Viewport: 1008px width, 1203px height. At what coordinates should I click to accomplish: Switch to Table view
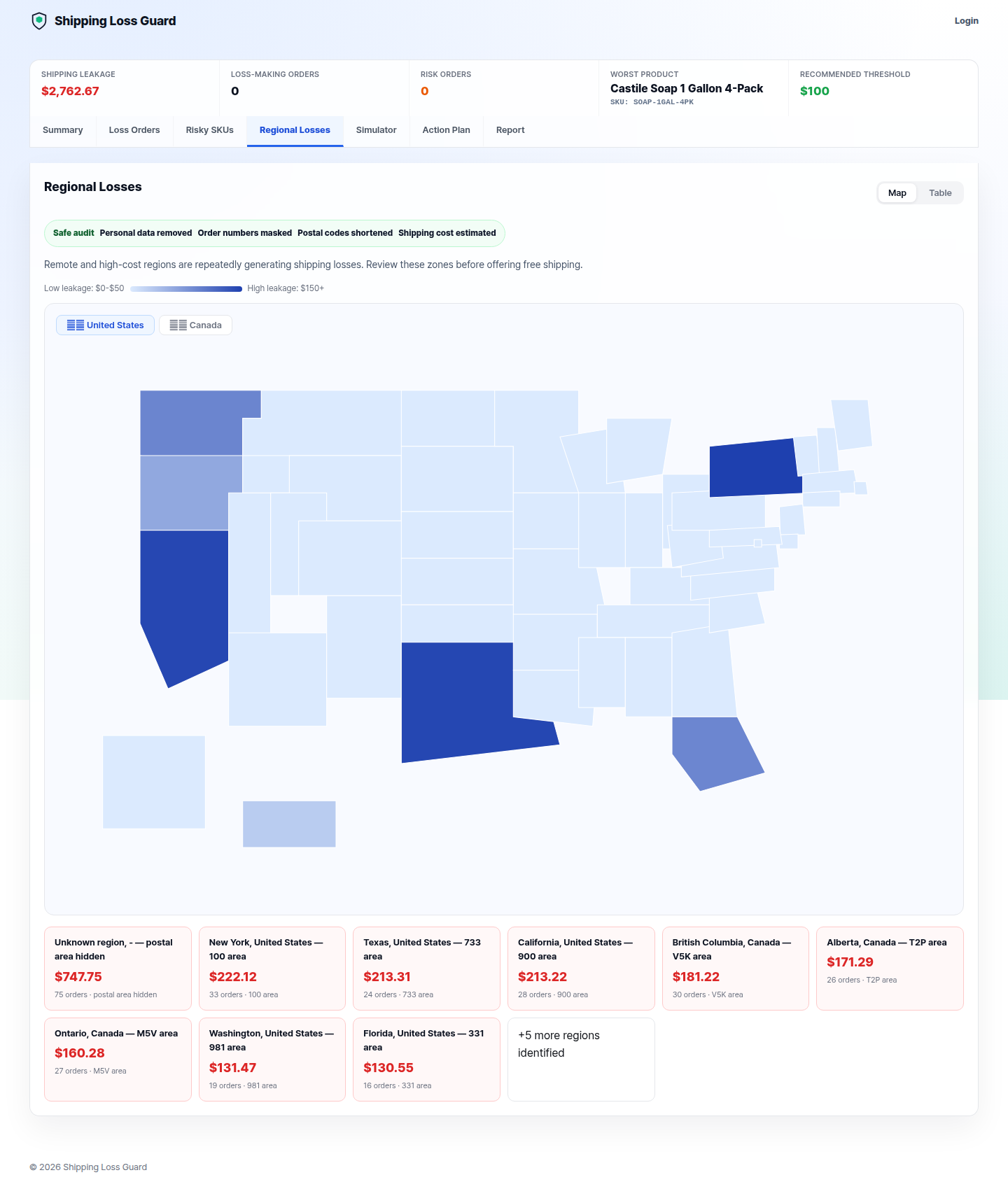pos(940,193)
